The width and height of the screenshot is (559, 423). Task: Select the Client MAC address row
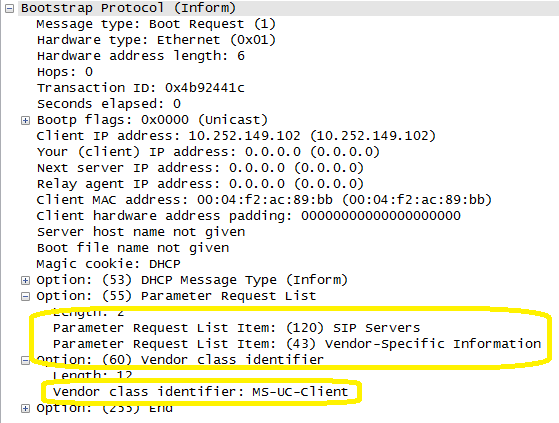click(264, 200)
